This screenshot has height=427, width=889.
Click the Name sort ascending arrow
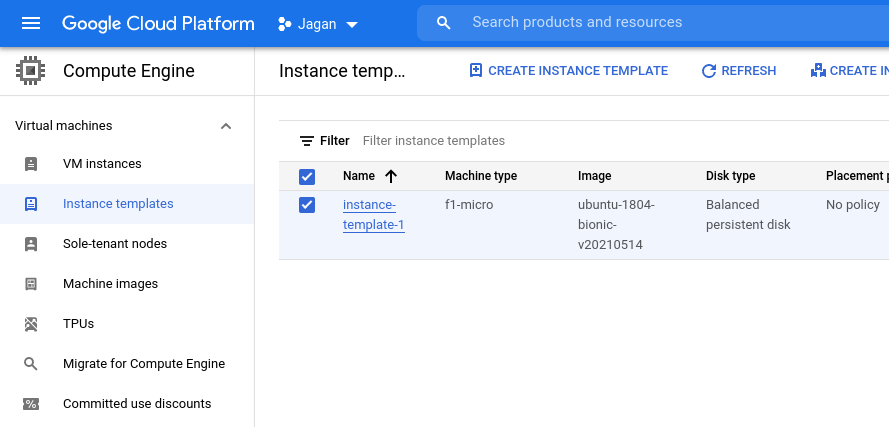[x=391, y=176]
